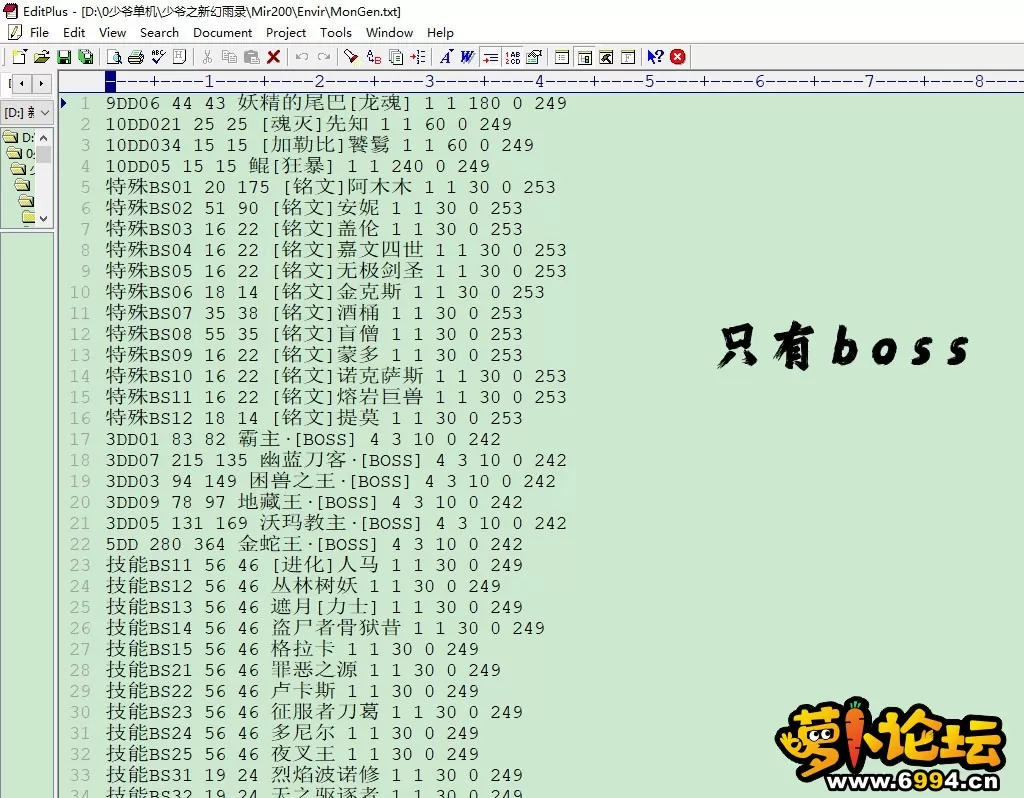Click the line '10DD021 25 25 [魂灭]先知'
The height and width of the screenshot is (798, 1024).
pos(308,124)
